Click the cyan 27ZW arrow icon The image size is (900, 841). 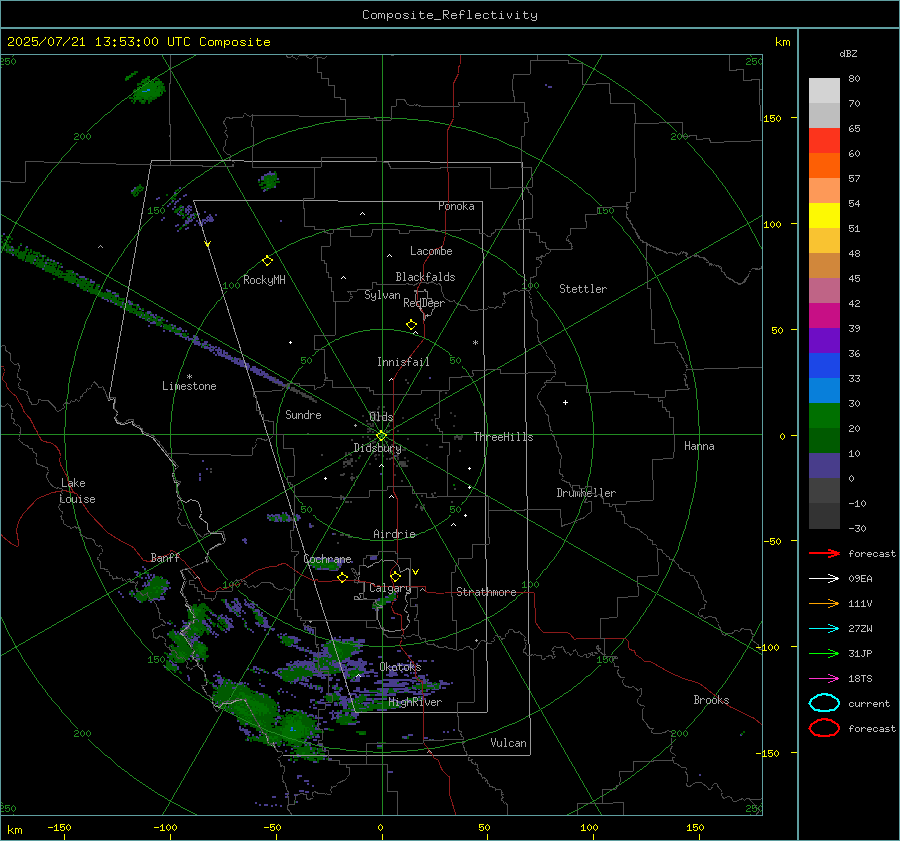tap(824, 629)
